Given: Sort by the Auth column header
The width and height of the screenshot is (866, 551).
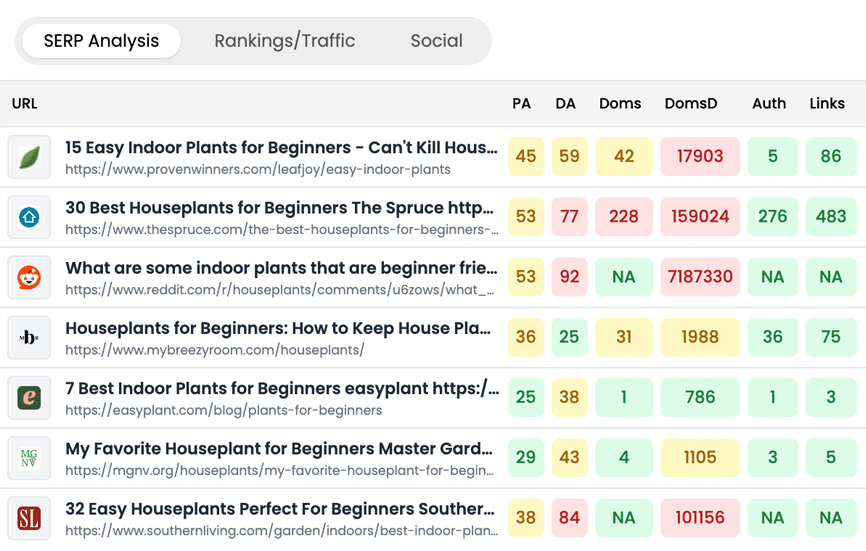Looking at the screenshot, I should 769,104.
